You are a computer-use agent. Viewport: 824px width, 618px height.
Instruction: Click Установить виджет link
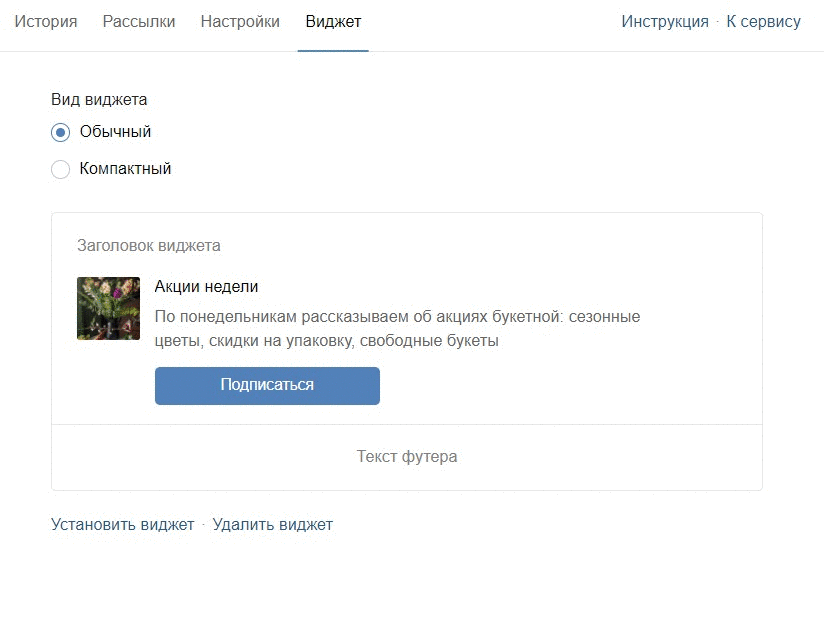click(x=122, y=524)
